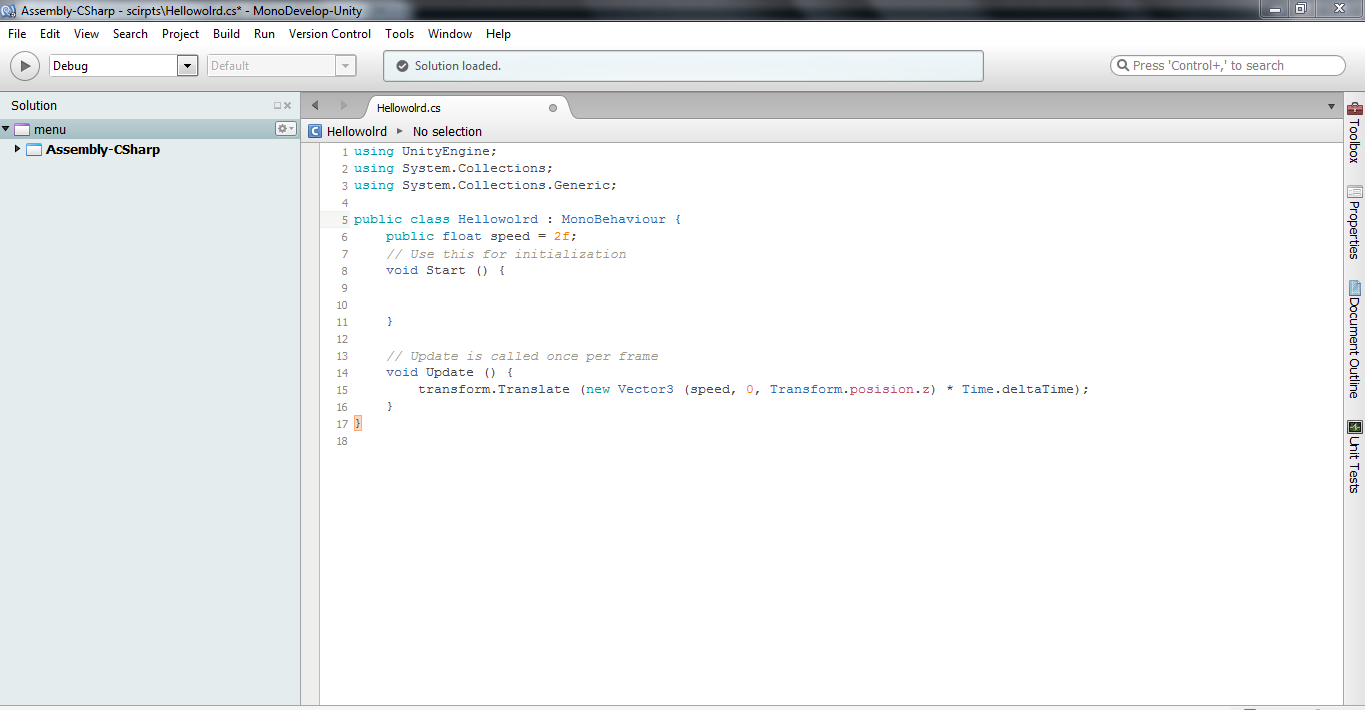Open the Hellowolrd class breadcrumb
This screenshot has height=710, width=1365.
tap(357, 131)
